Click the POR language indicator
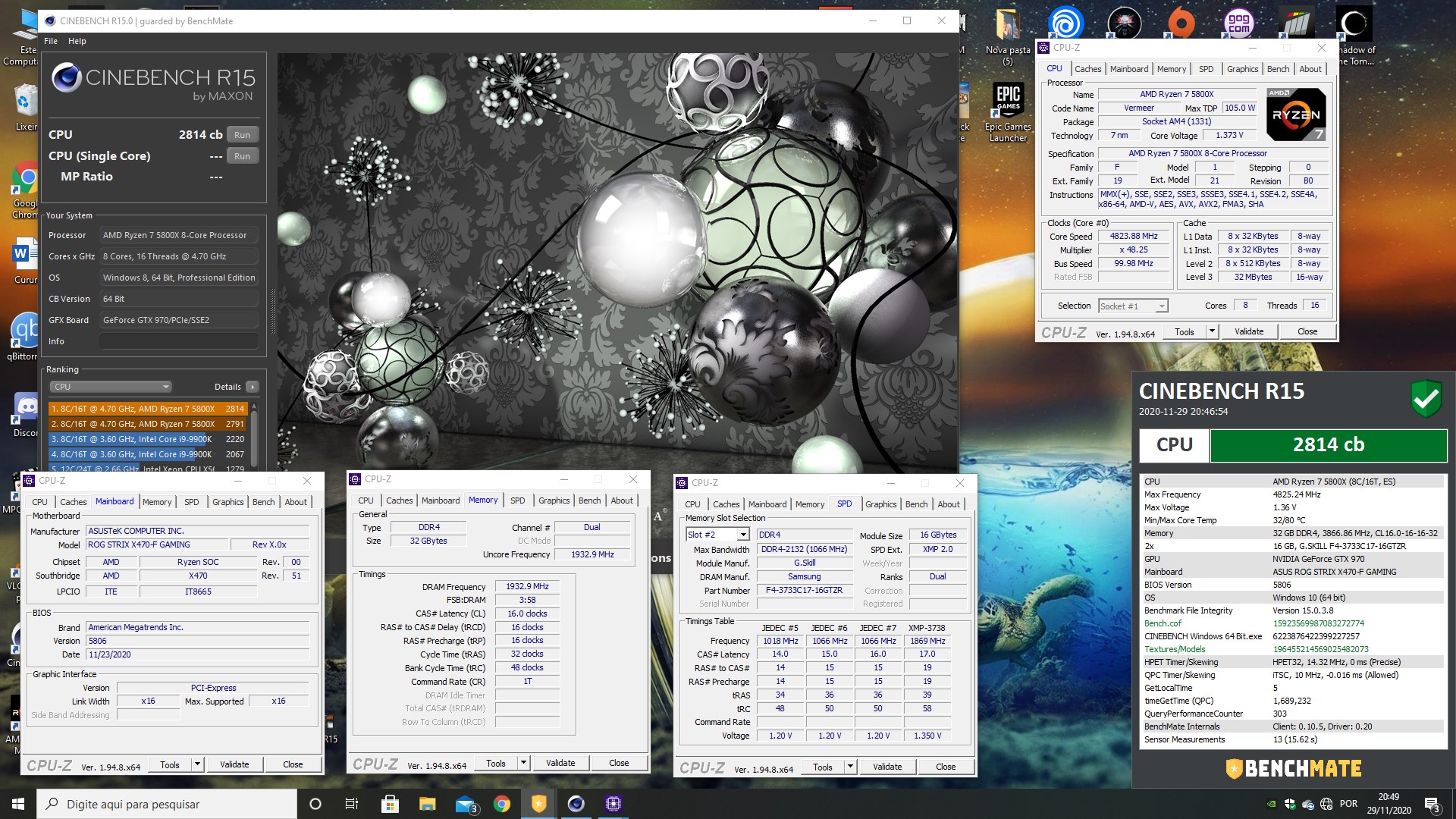This screenshot has width=1456, height=819. [1348, 804]
